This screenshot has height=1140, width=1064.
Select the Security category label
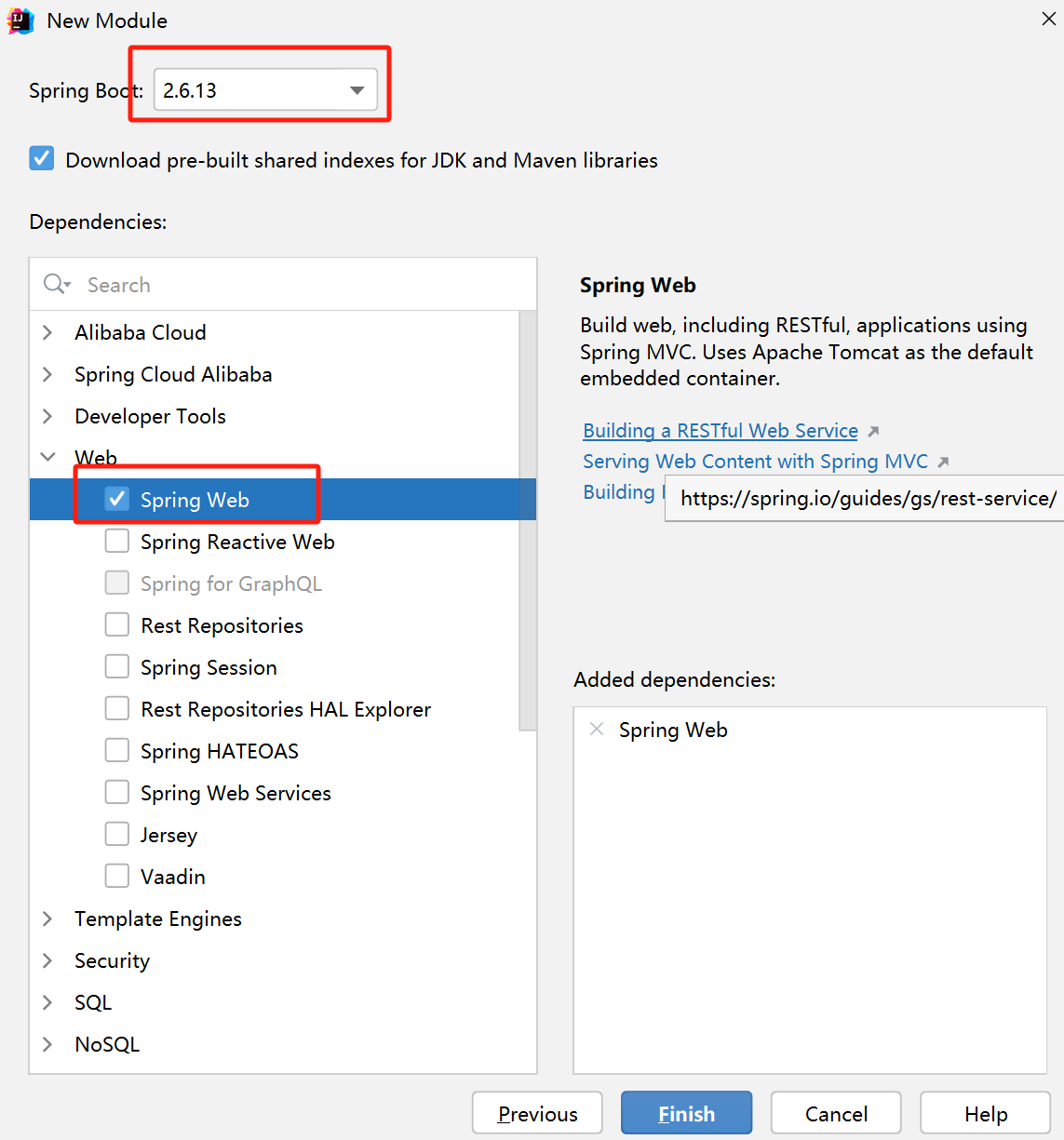click(112, 961)
